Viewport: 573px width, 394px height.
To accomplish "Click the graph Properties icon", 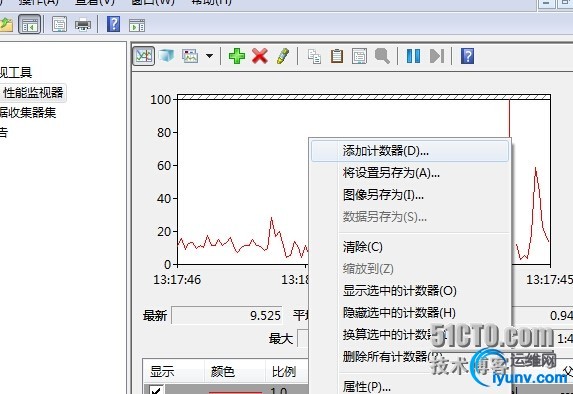I will tap(359, 56).
